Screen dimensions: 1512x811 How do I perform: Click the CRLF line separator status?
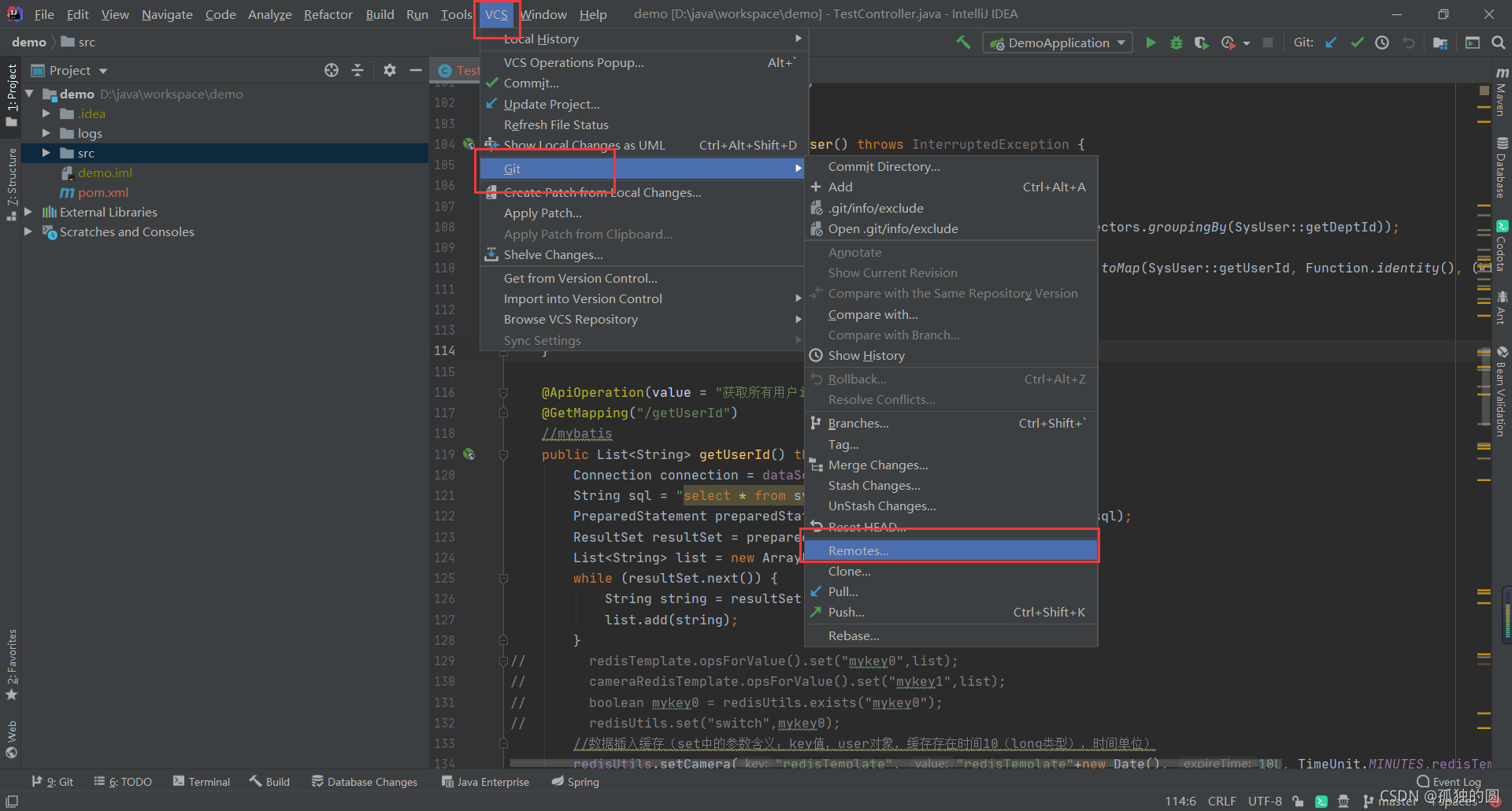click(1221, 801)
